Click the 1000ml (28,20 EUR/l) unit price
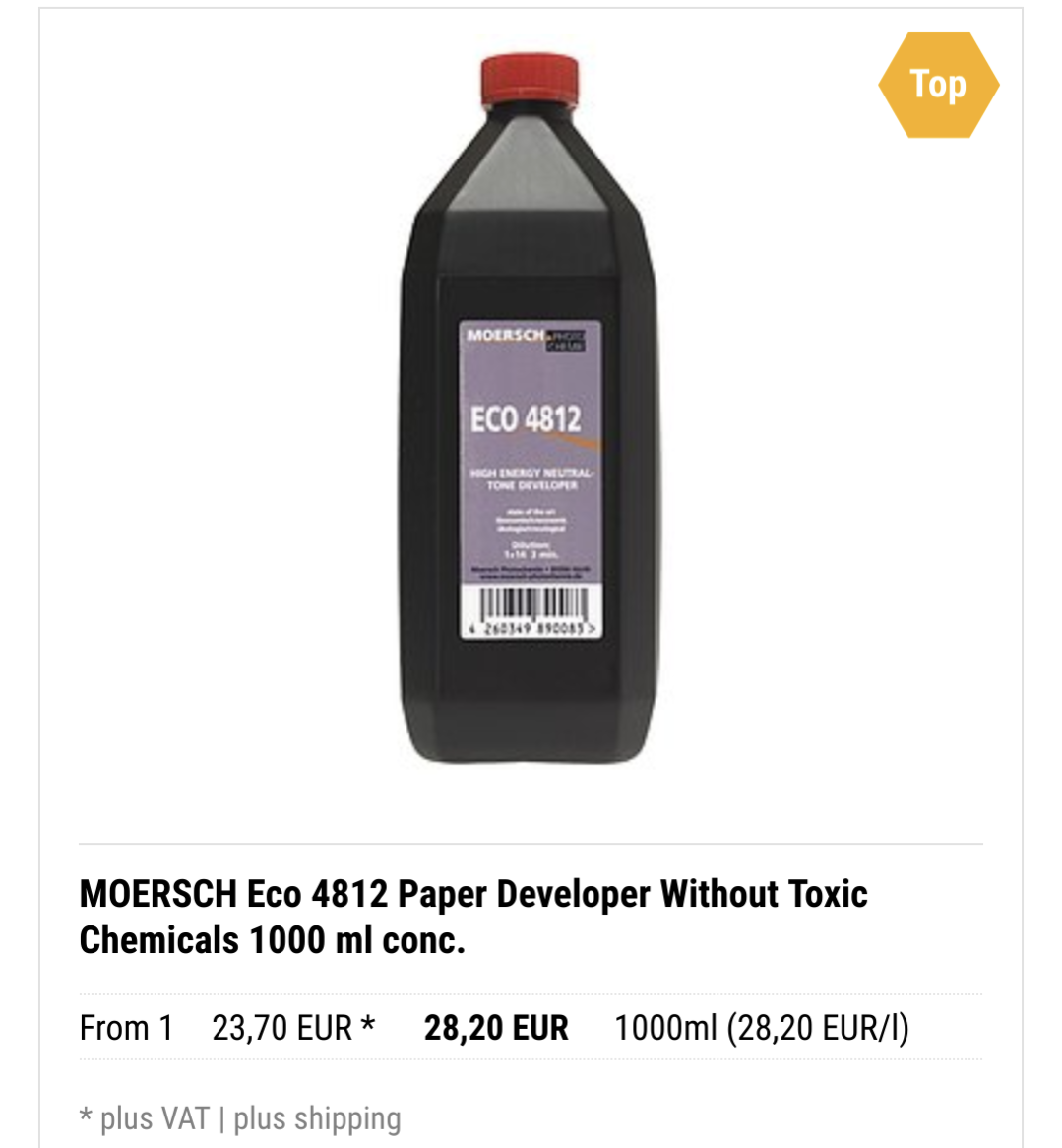Image resolution: width=1062 pixels, height=1148 pixels. click(x=761, y=1027)
